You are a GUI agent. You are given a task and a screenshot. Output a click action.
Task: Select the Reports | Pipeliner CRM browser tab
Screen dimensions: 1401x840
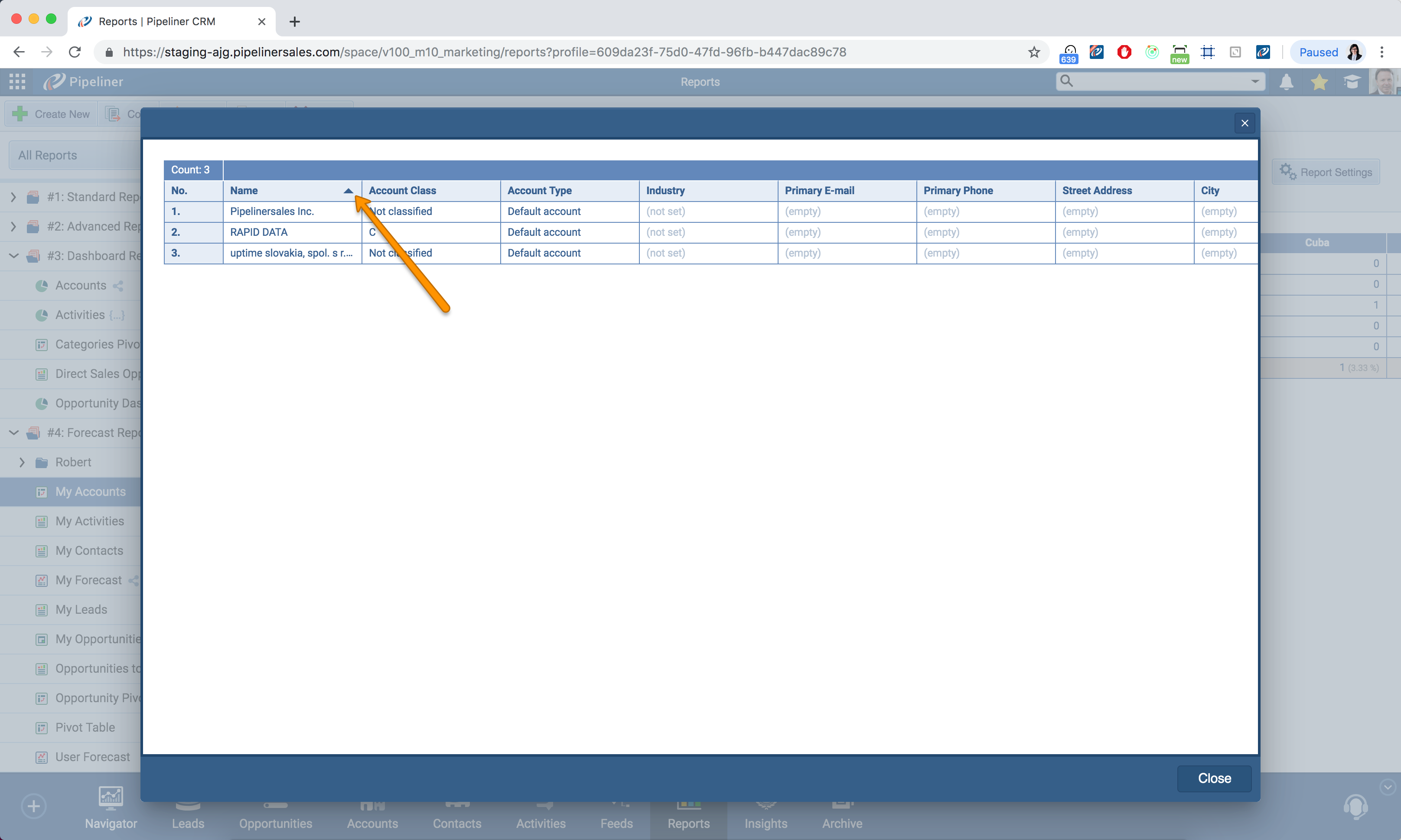coord(157,21)
